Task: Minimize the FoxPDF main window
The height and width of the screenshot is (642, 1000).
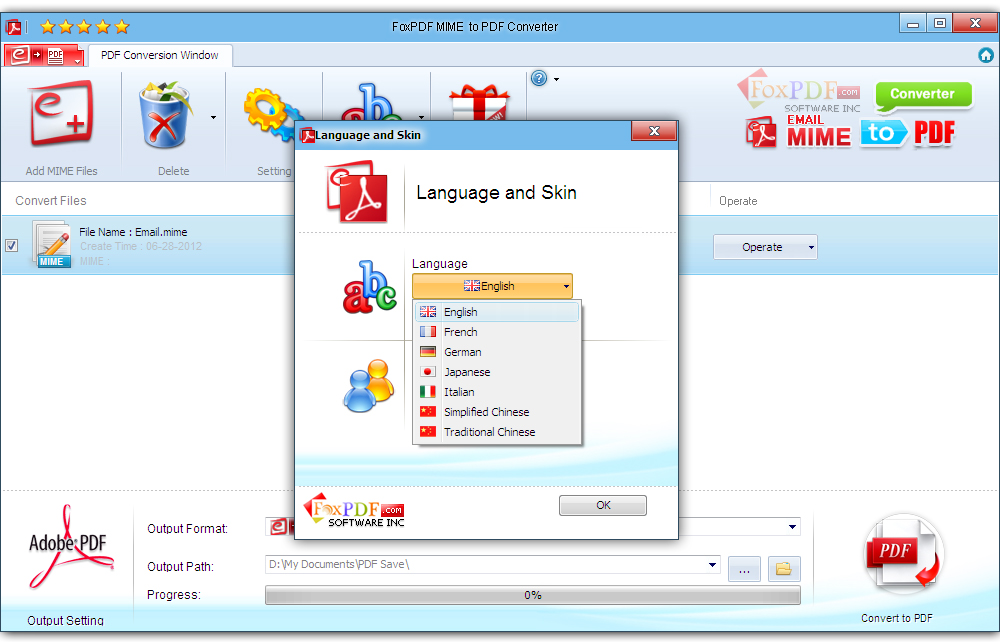Action: coord(913,24)
